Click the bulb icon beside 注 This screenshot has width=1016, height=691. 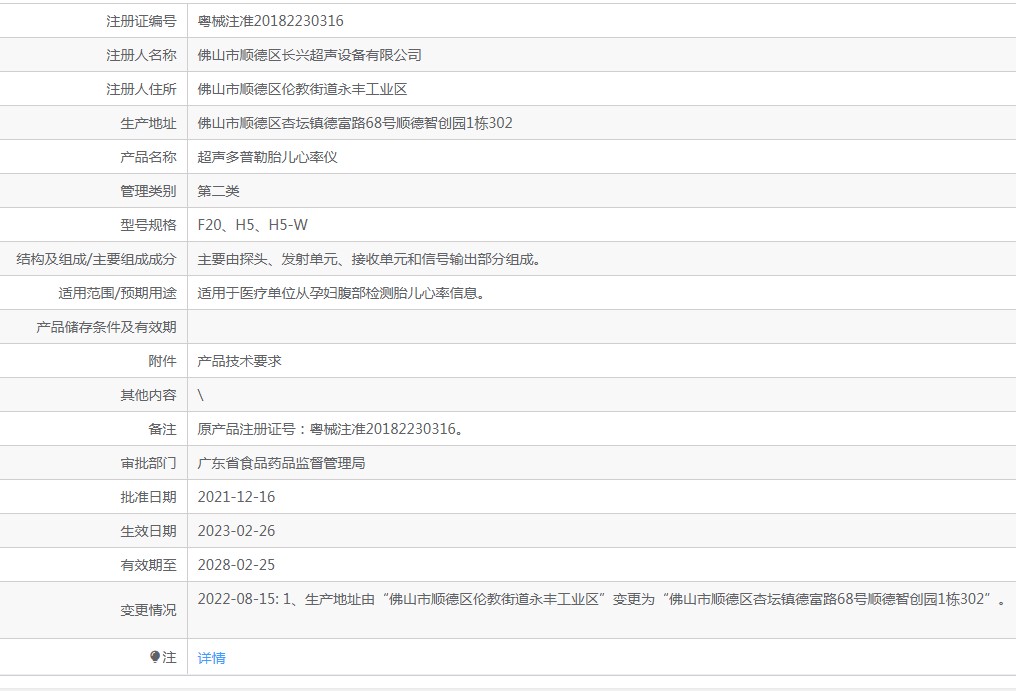[154, 657]
